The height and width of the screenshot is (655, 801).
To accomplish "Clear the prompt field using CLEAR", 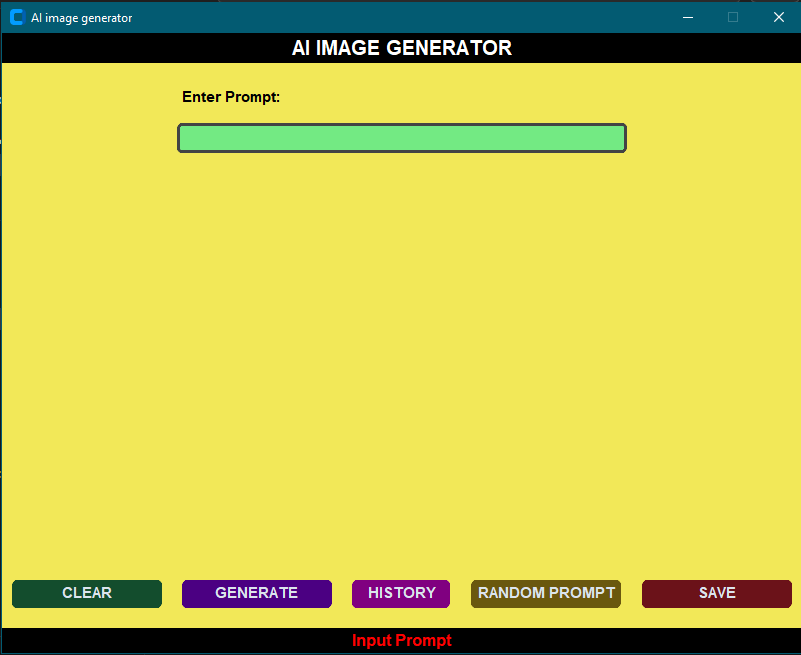I will (86, 593).
